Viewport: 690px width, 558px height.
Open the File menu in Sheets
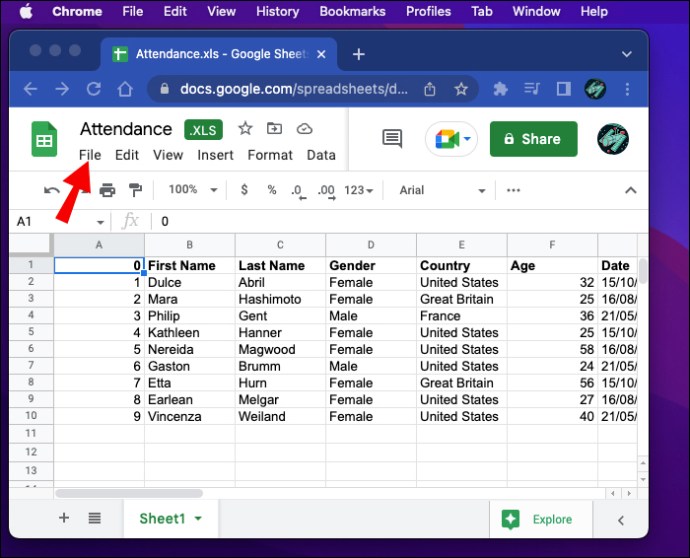coord(90,155)
